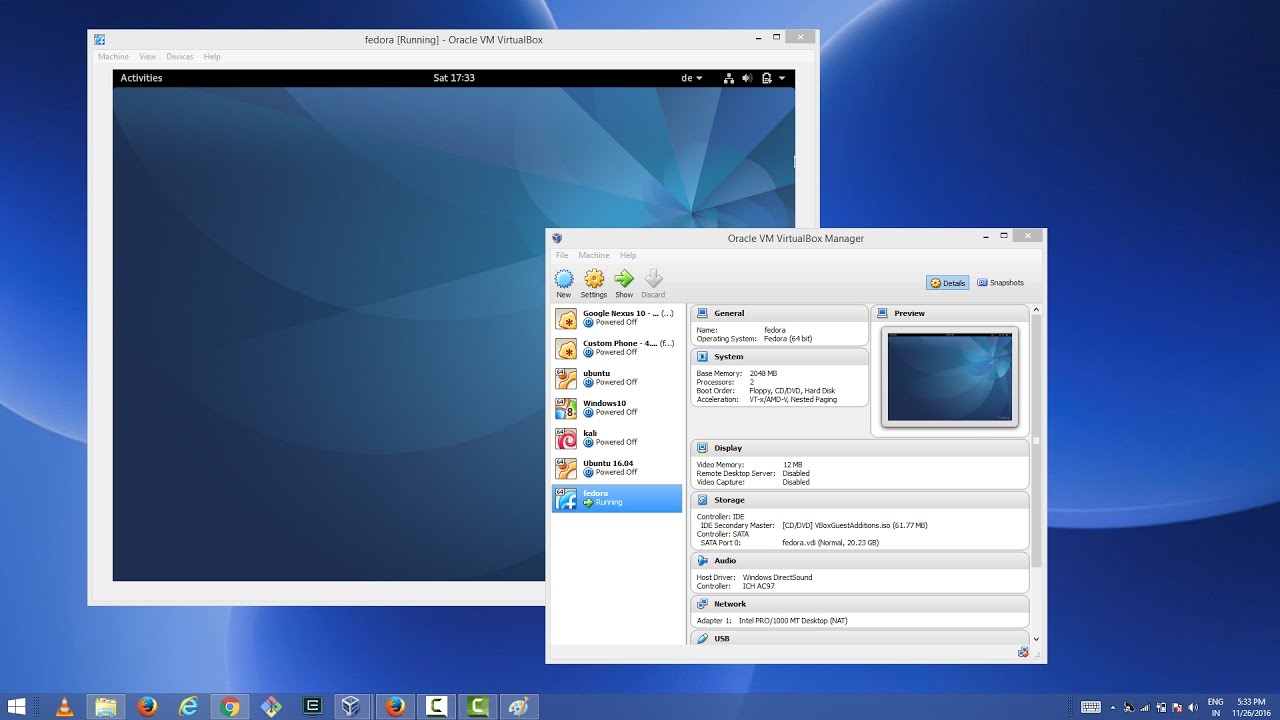This screenshot has width=1280, height=720.
Task: Click the Sat 17:33 clock in Fedora
Action: (x=454, y=78)
